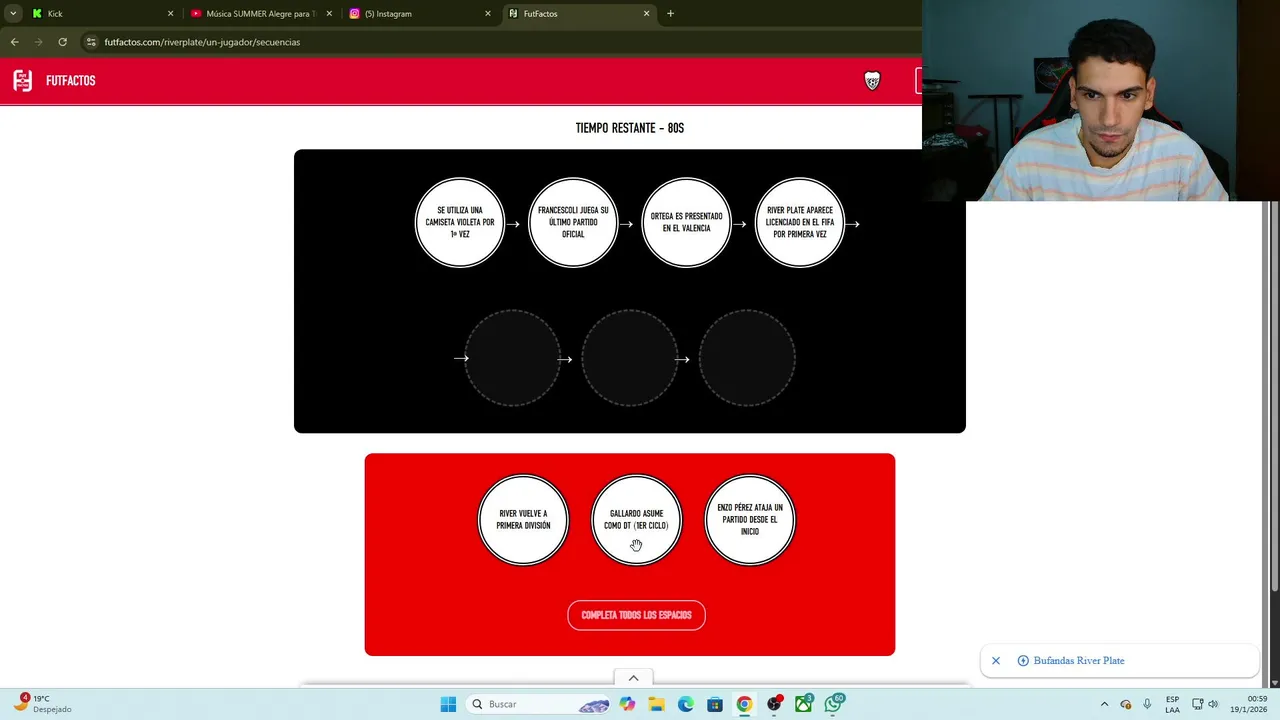This screenshot has height=720, width=1280.
Task: Open a new browser tab with plus icon
Action: tap(670, 14)
